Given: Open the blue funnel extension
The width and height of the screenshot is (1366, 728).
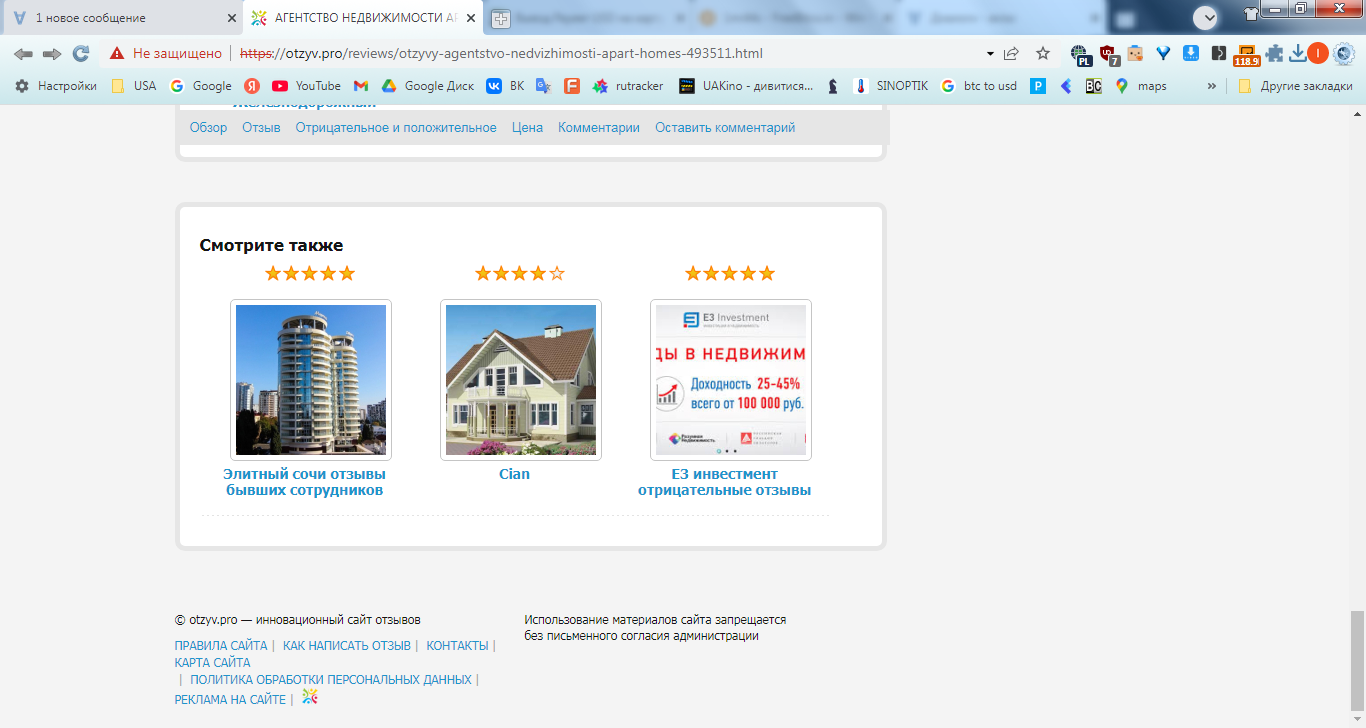Looking at the screenshot, I should pyautogui.click(x=1163, y=53).
